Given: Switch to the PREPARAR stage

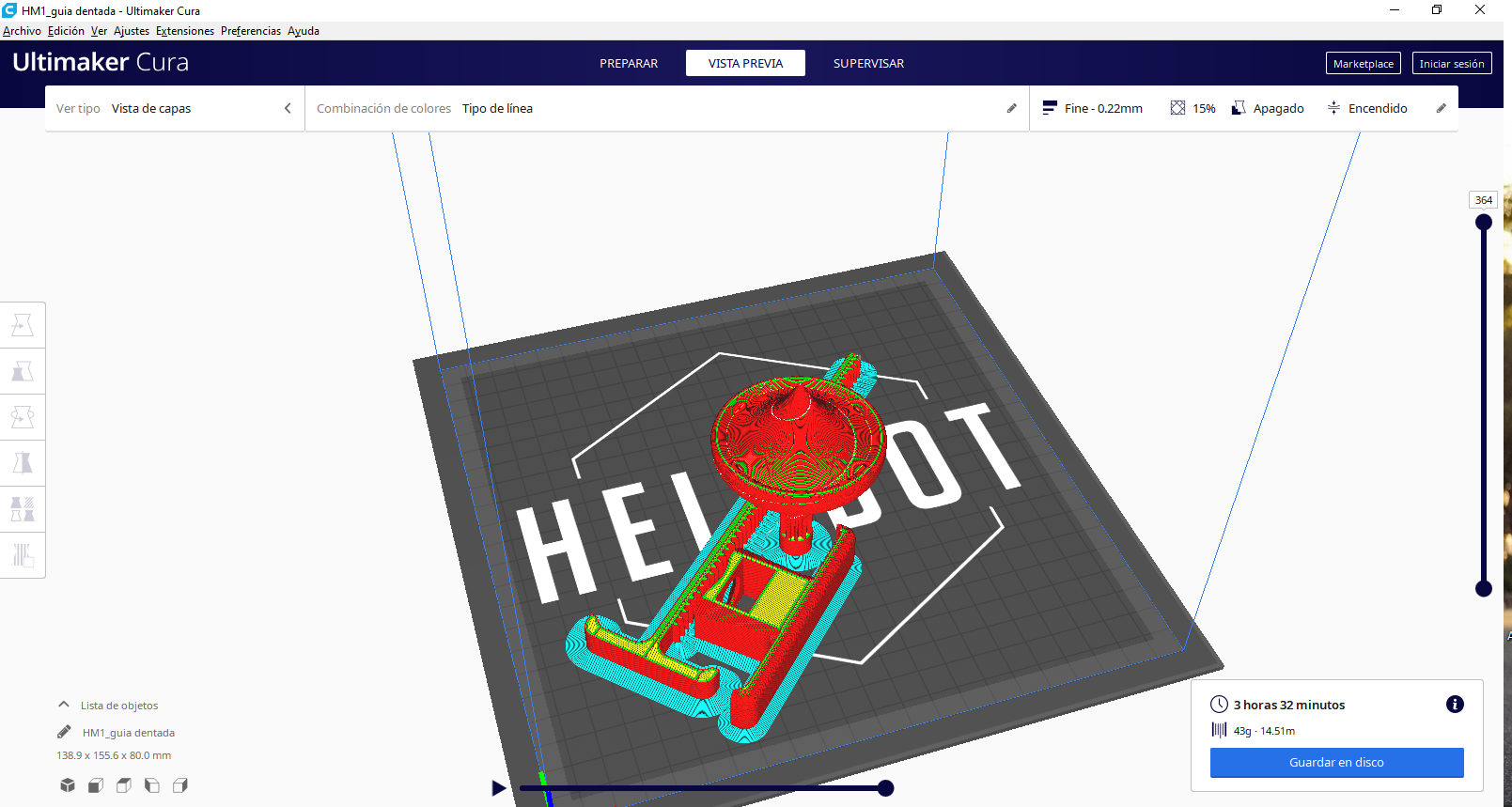Looking at the screenshot, I should coord(629,63).
